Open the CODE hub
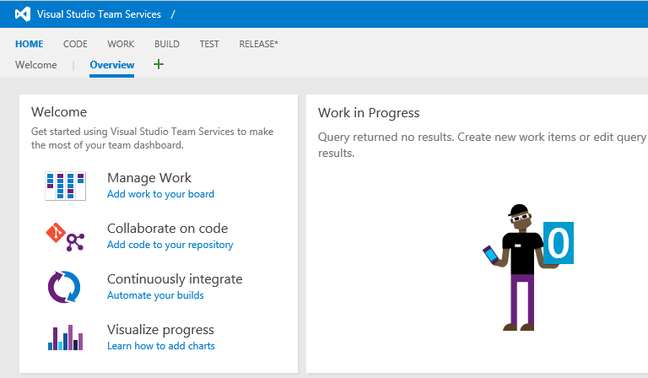This screenshot has height=378, width=648. (75, 44)
